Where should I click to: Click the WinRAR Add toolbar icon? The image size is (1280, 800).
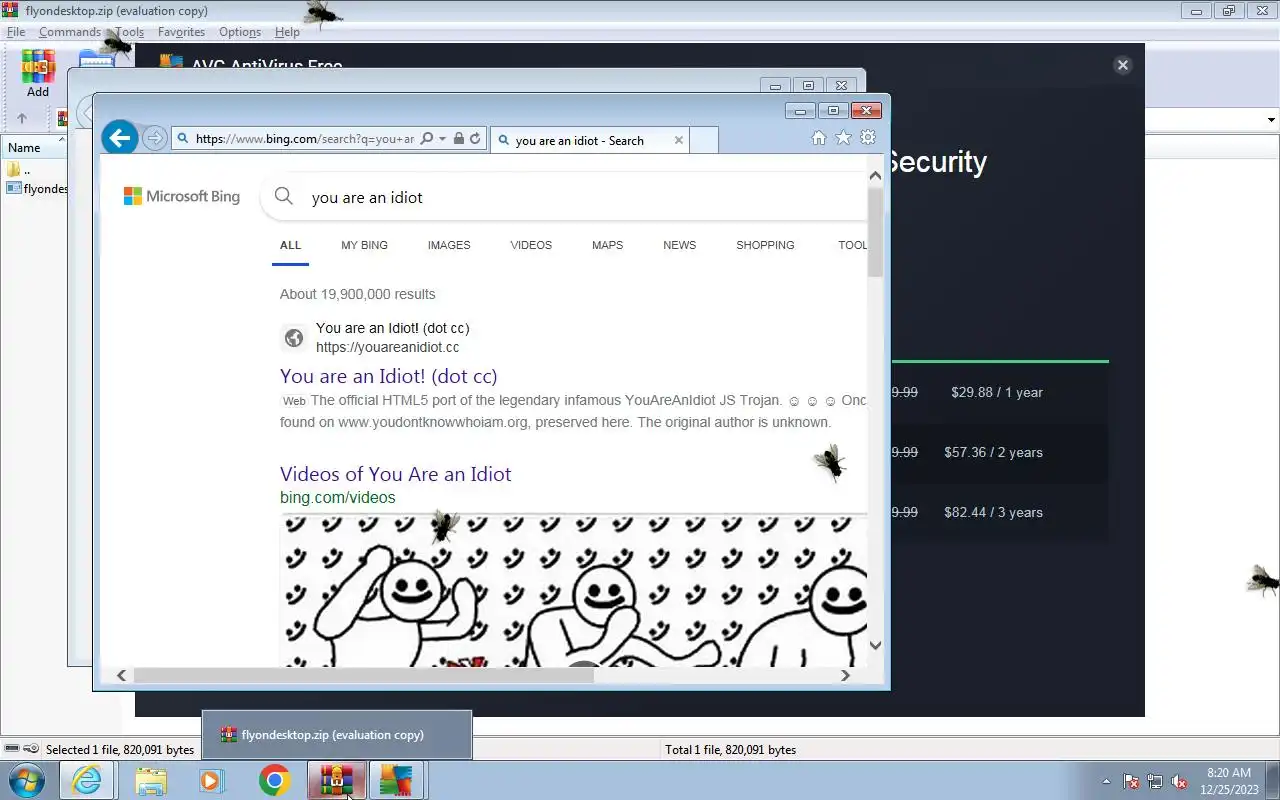pyautogui.click(x=38, y=73)
